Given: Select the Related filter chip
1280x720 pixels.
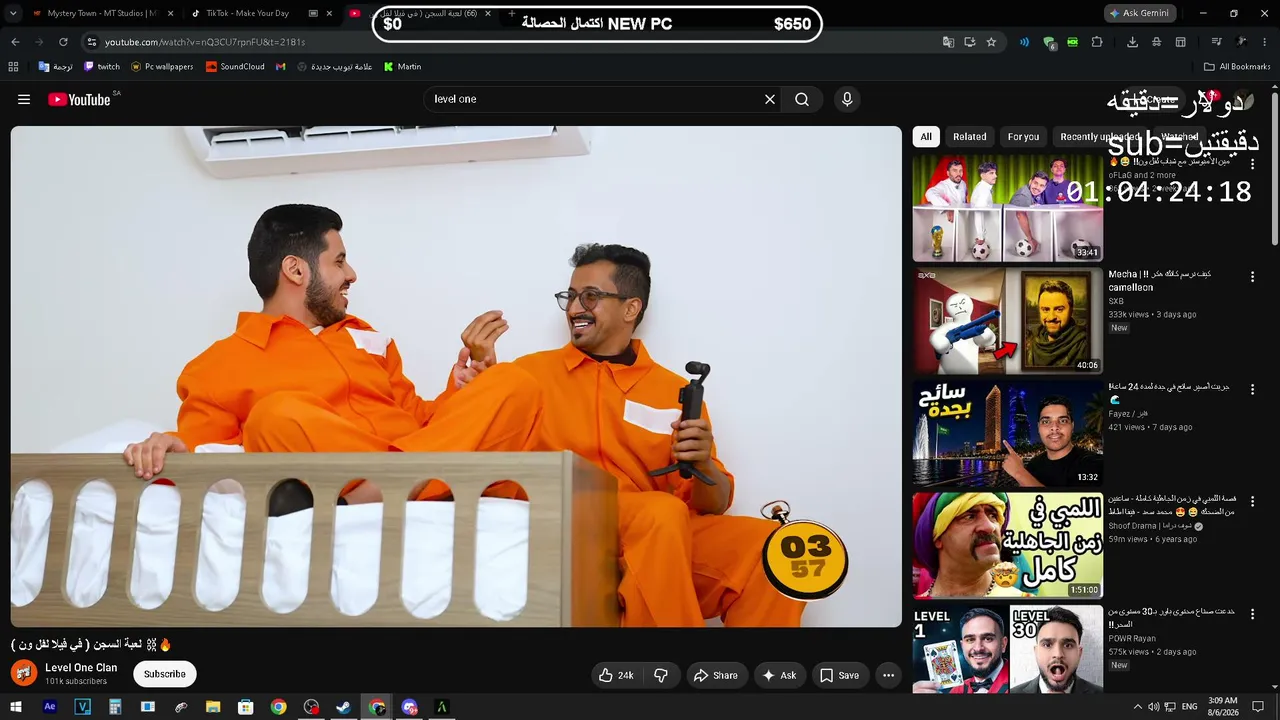Looking at the screenshot, I should click(969, 137).
